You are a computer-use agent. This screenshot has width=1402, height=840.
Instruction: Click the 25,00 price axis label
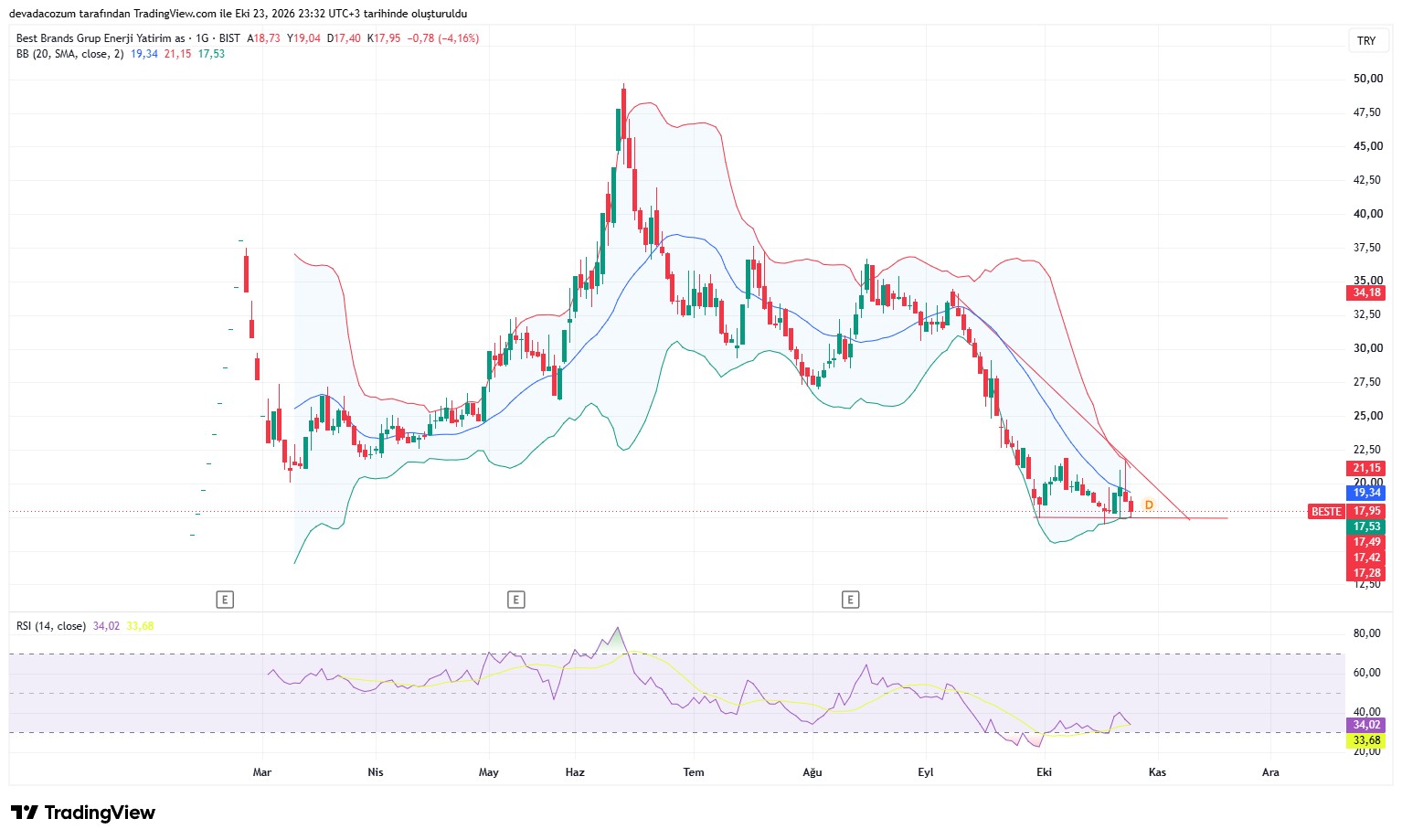click(1367, 416)
